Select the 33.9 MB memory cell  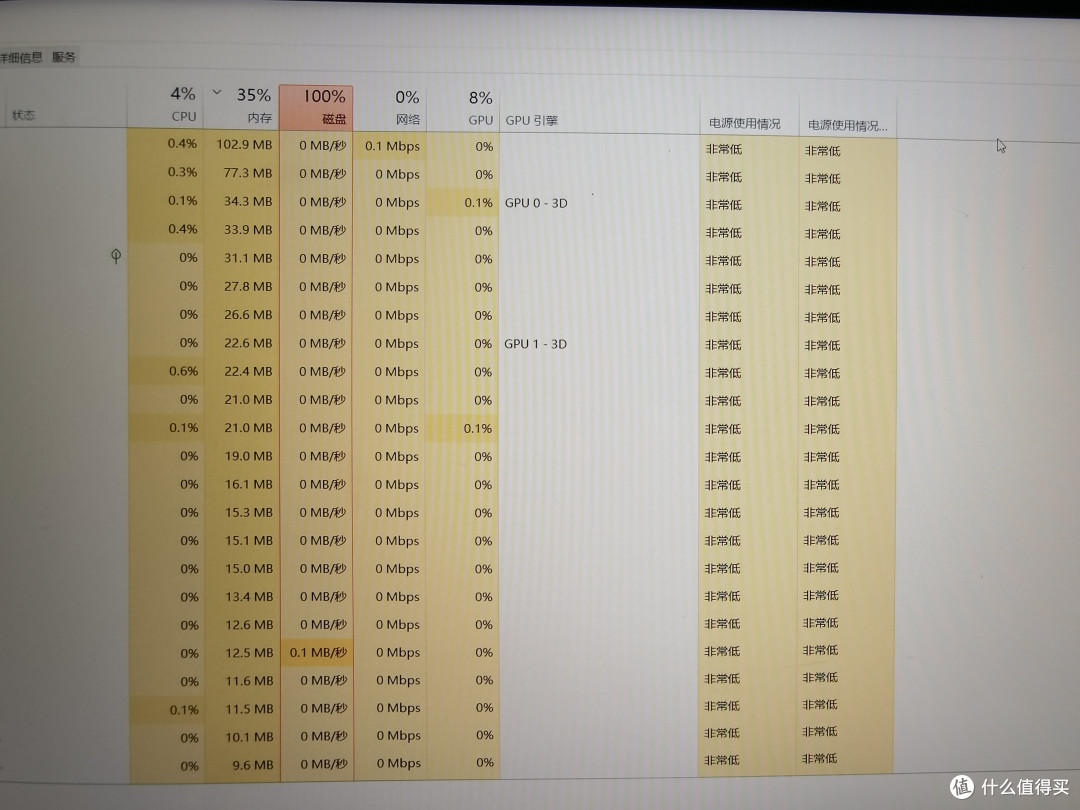242,229
